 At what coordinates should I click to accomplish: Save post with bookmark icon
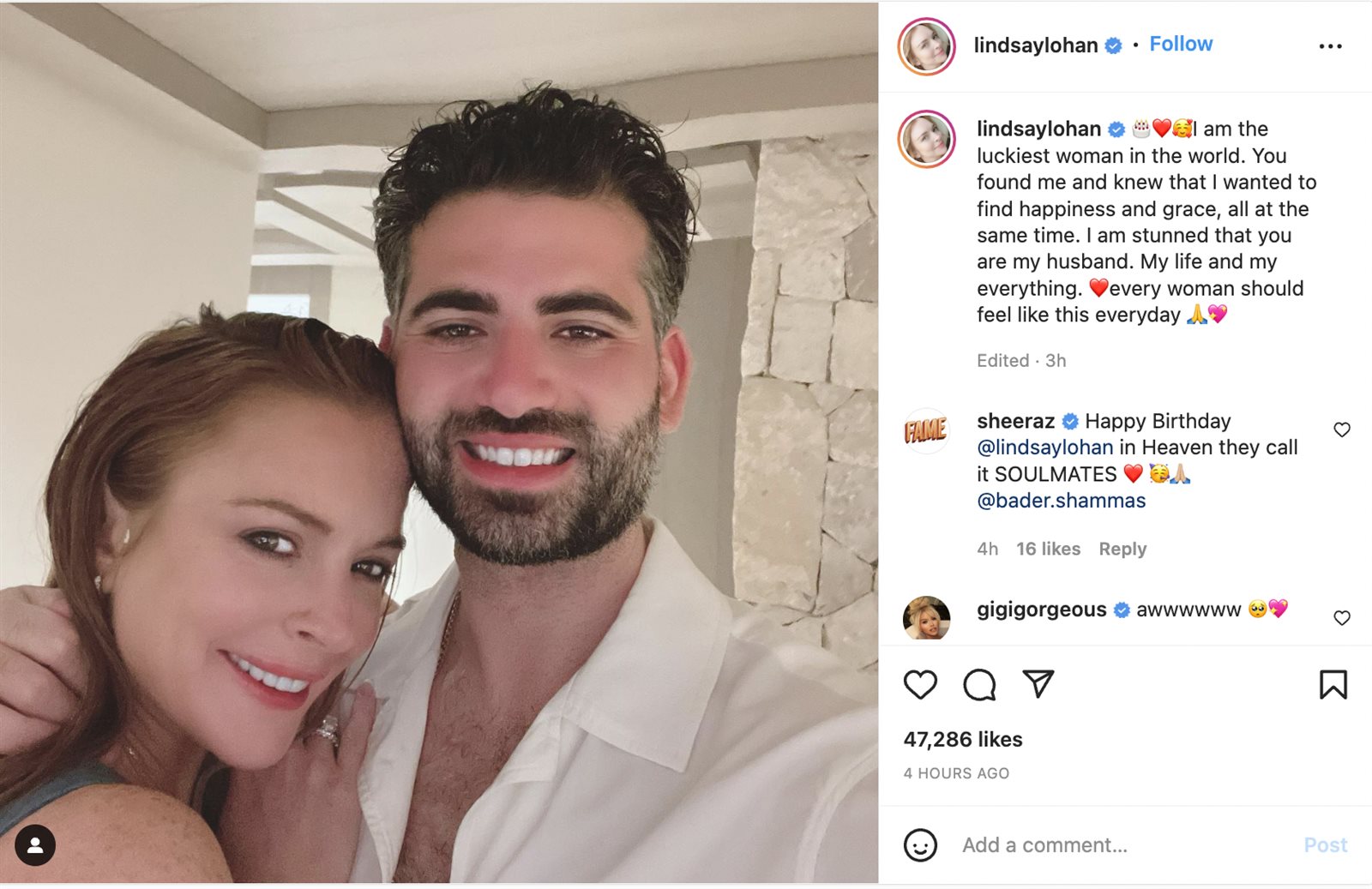click(1333, 684)
